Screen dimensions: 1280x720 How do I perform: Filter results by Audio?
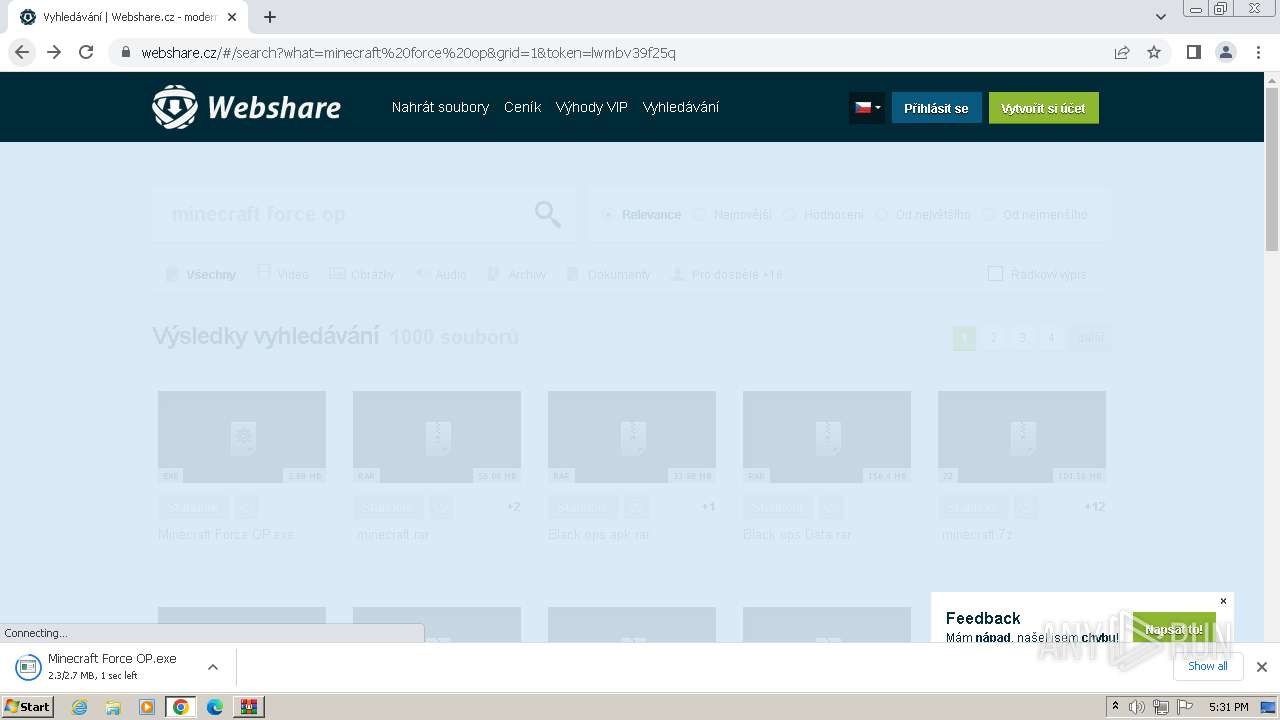(440, 274)
